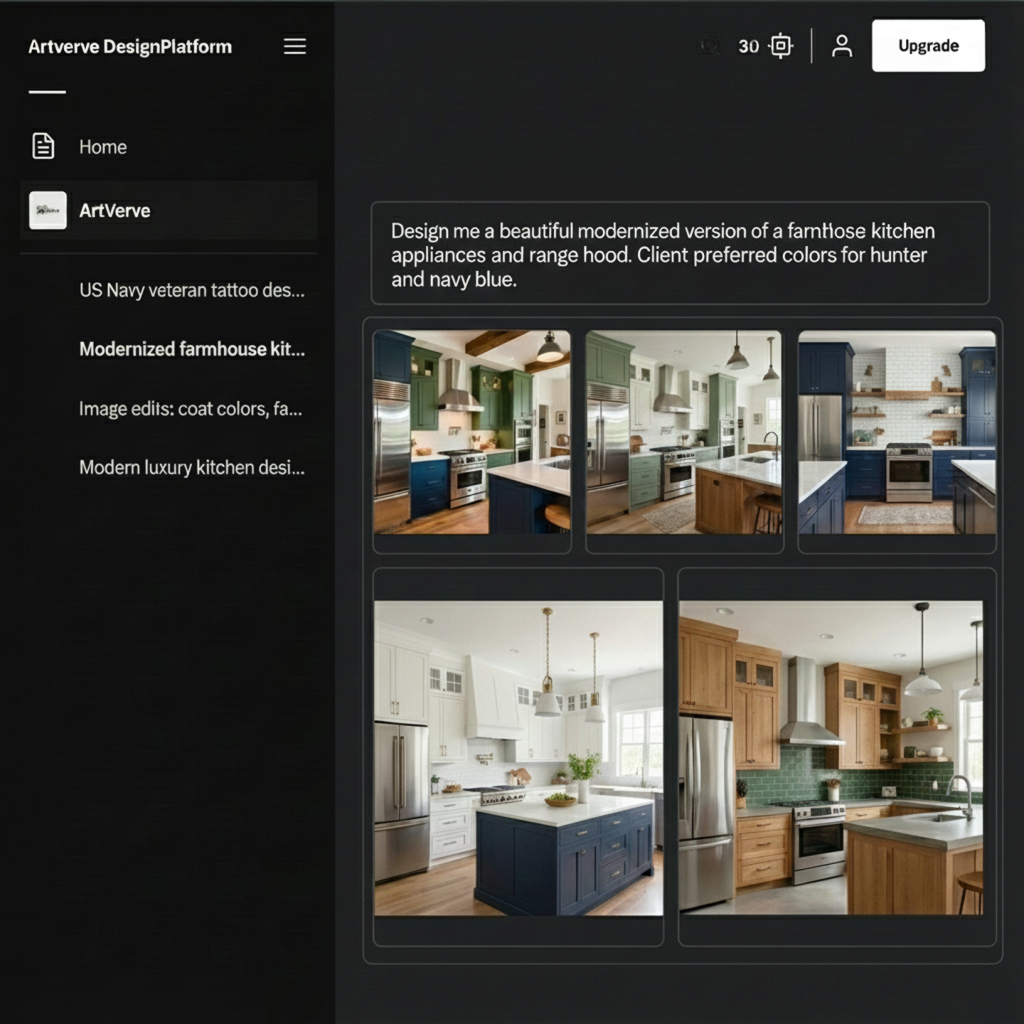1024x1024 pixels.
Task: Open the US Navy veteran tattoo chat
Action: pyautogui.click(x=192, y=291)
